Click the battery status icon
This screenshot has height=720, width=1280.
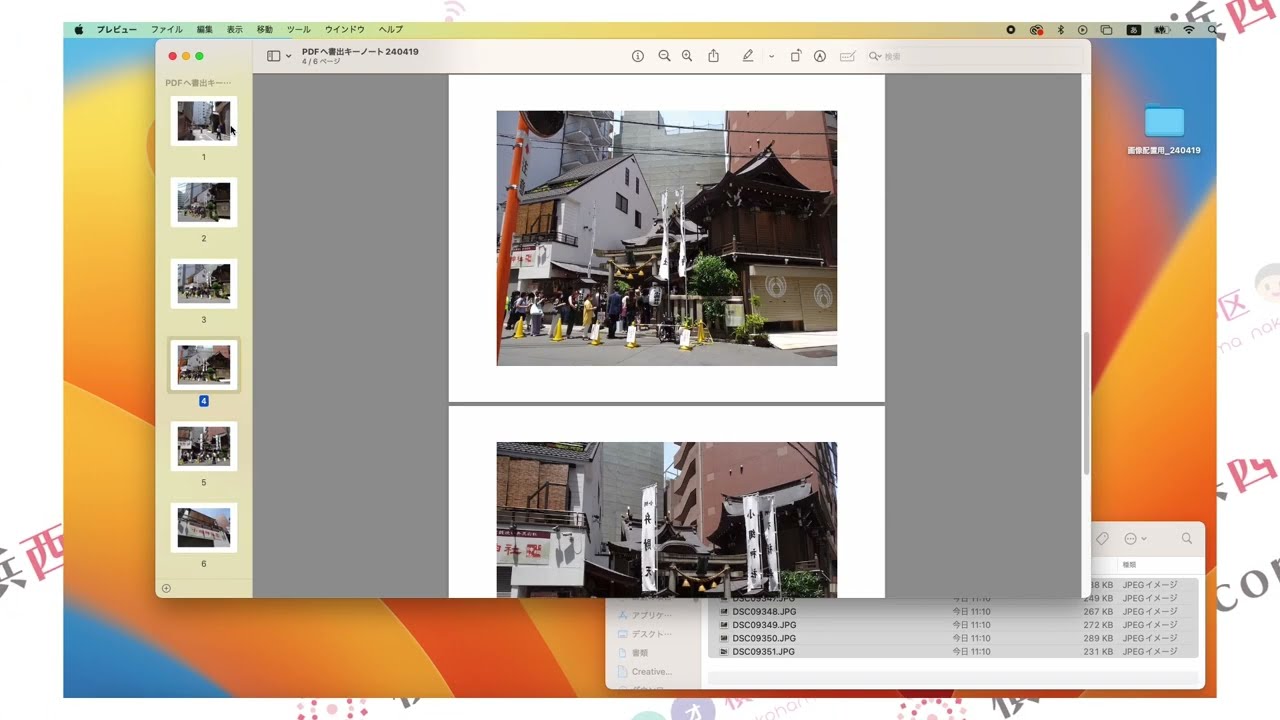[x=1162, y=30]
